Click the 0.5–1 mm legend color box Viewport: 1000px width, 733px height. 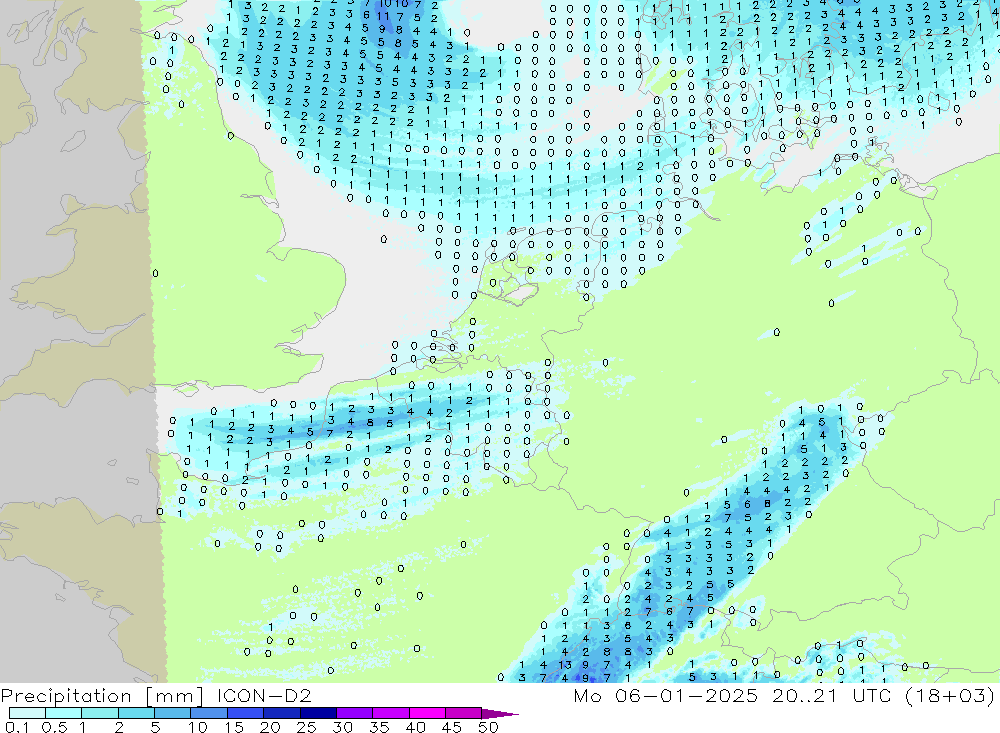point(63,713)
